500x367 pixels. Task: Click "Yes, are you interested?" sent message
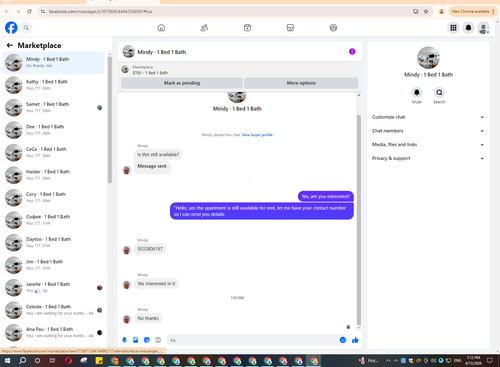pyautogui.click(x=326, y=197)
